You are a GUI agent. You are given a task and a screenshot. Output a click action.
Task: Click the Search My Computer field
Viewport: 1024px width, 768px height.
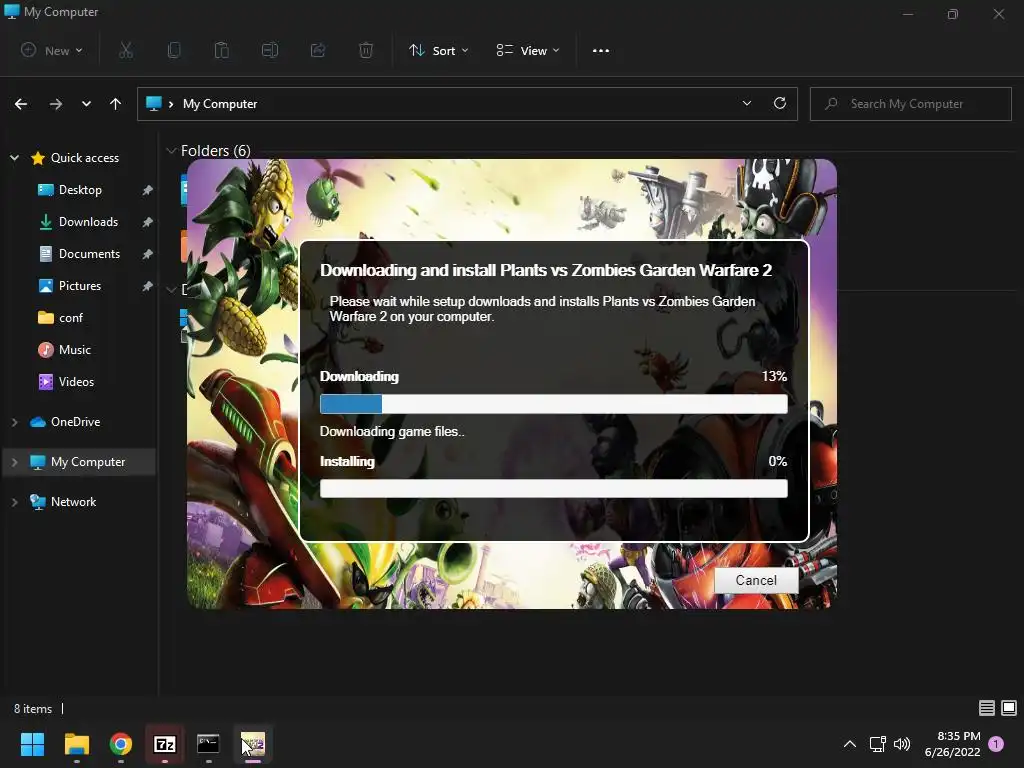pyautogui.click(x=911, y=104)
